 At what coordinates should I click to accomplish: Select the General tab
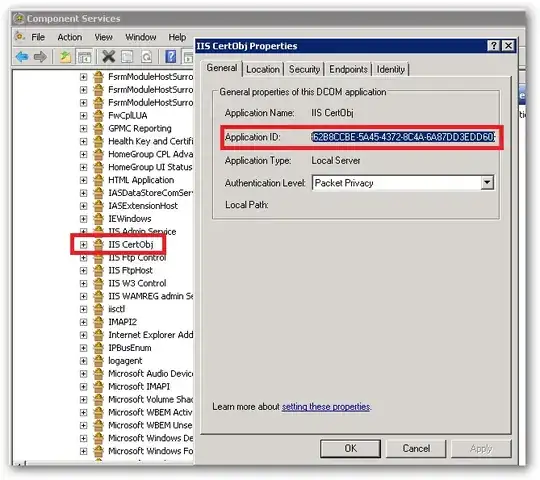(x=222, y=68)
